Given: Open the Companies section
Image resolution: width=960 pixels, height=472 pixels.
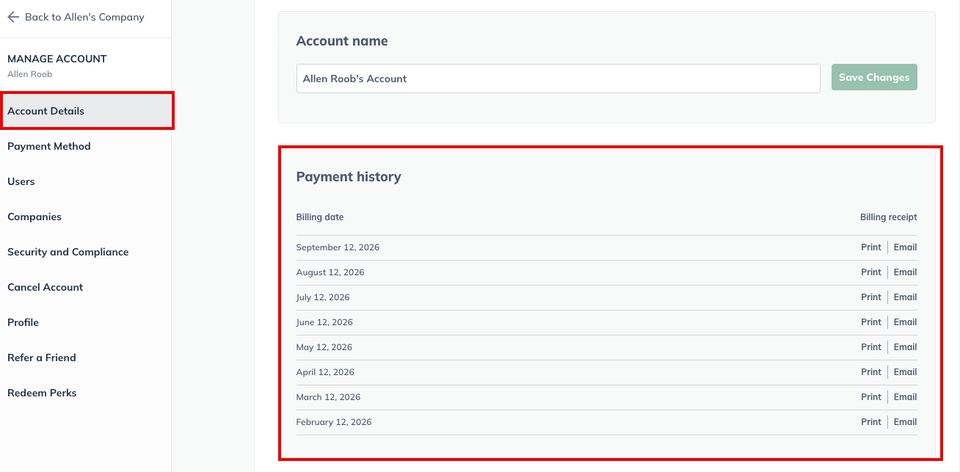Looking at the screenshot, I should 34,217.
